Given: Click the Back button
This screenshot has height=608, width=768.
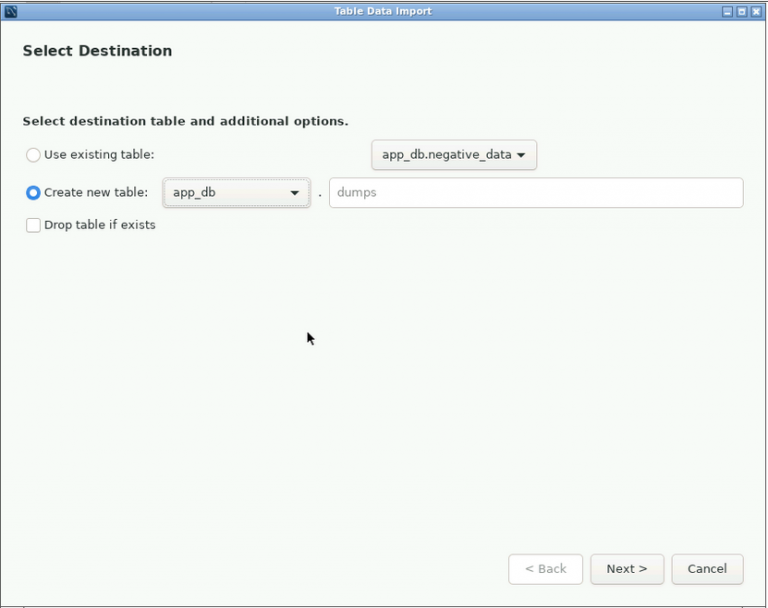Looking at the screenshot, I should click(x=545, y=569).
